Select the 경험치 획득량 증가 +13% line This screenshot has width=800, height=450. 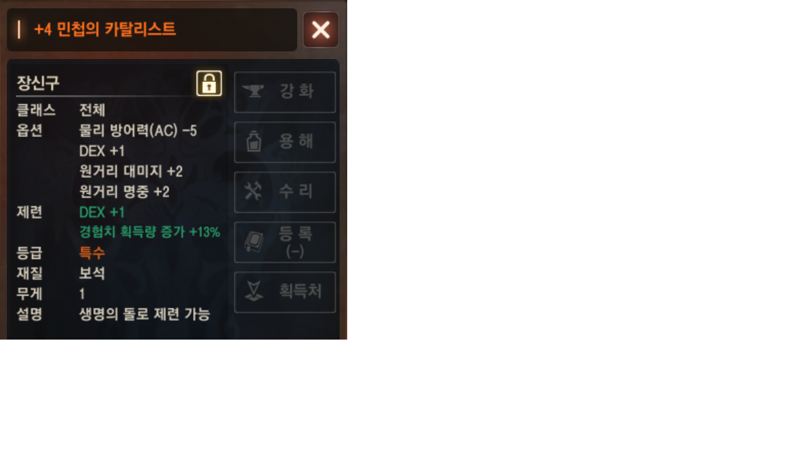click(x=149, y=232)
